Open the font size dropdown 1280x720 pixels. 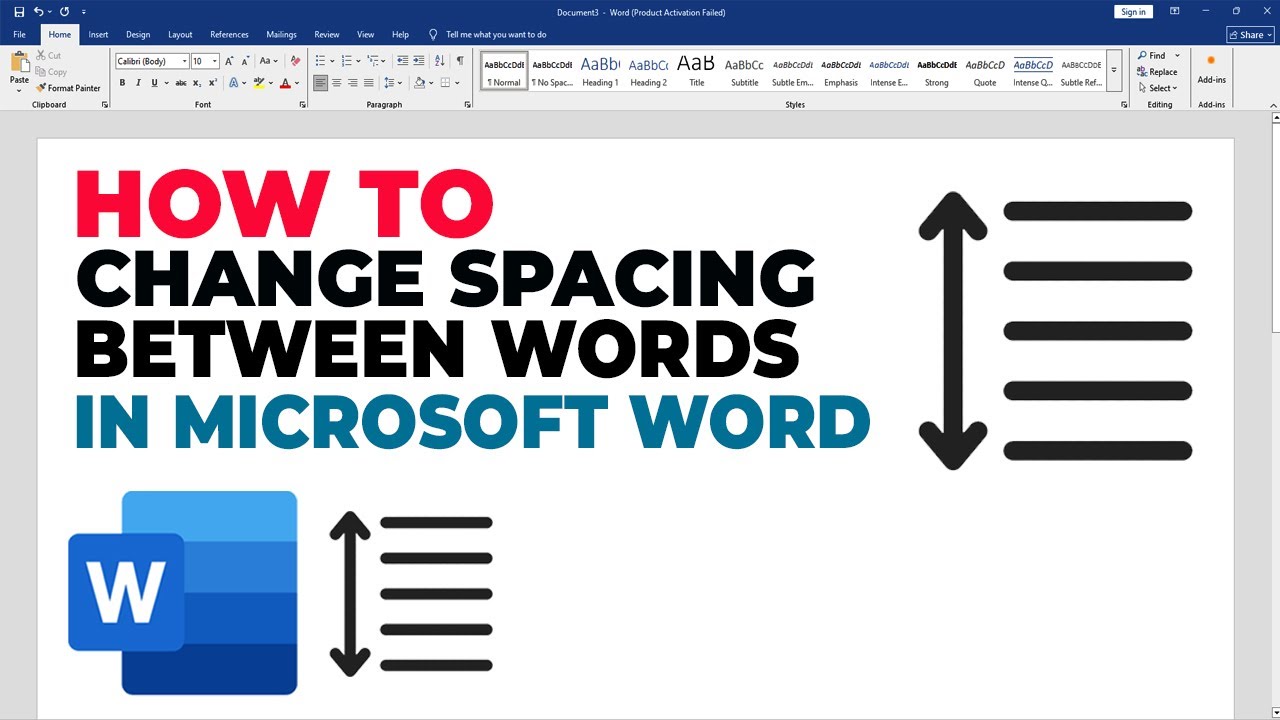[x=215, y=61]
